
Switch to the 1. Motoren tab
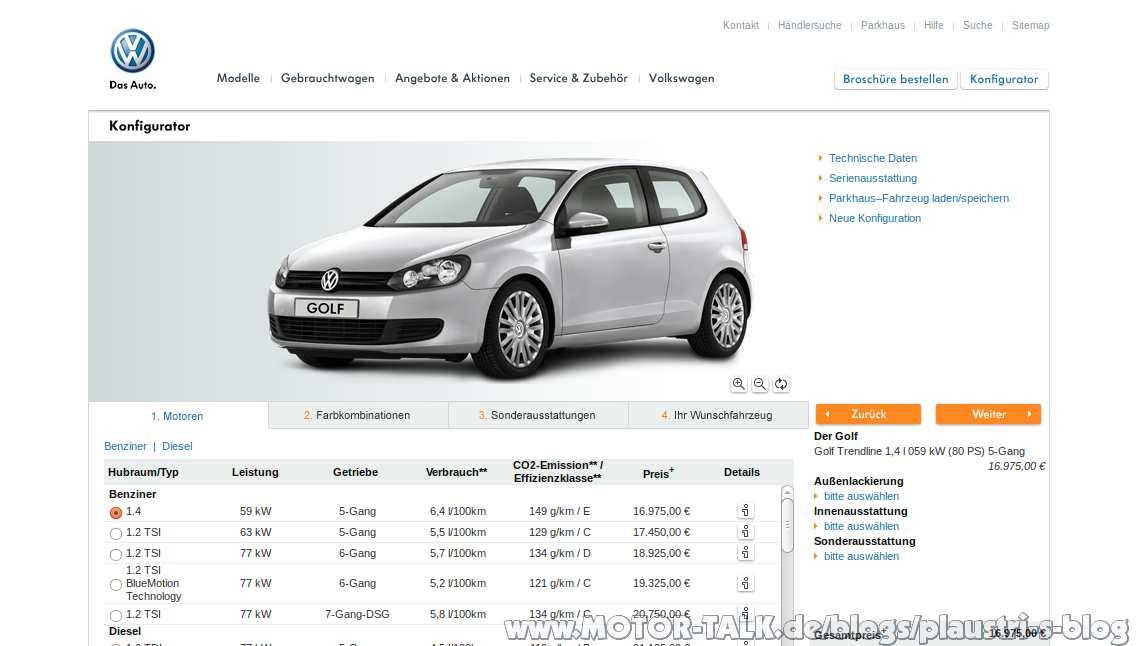178,415
